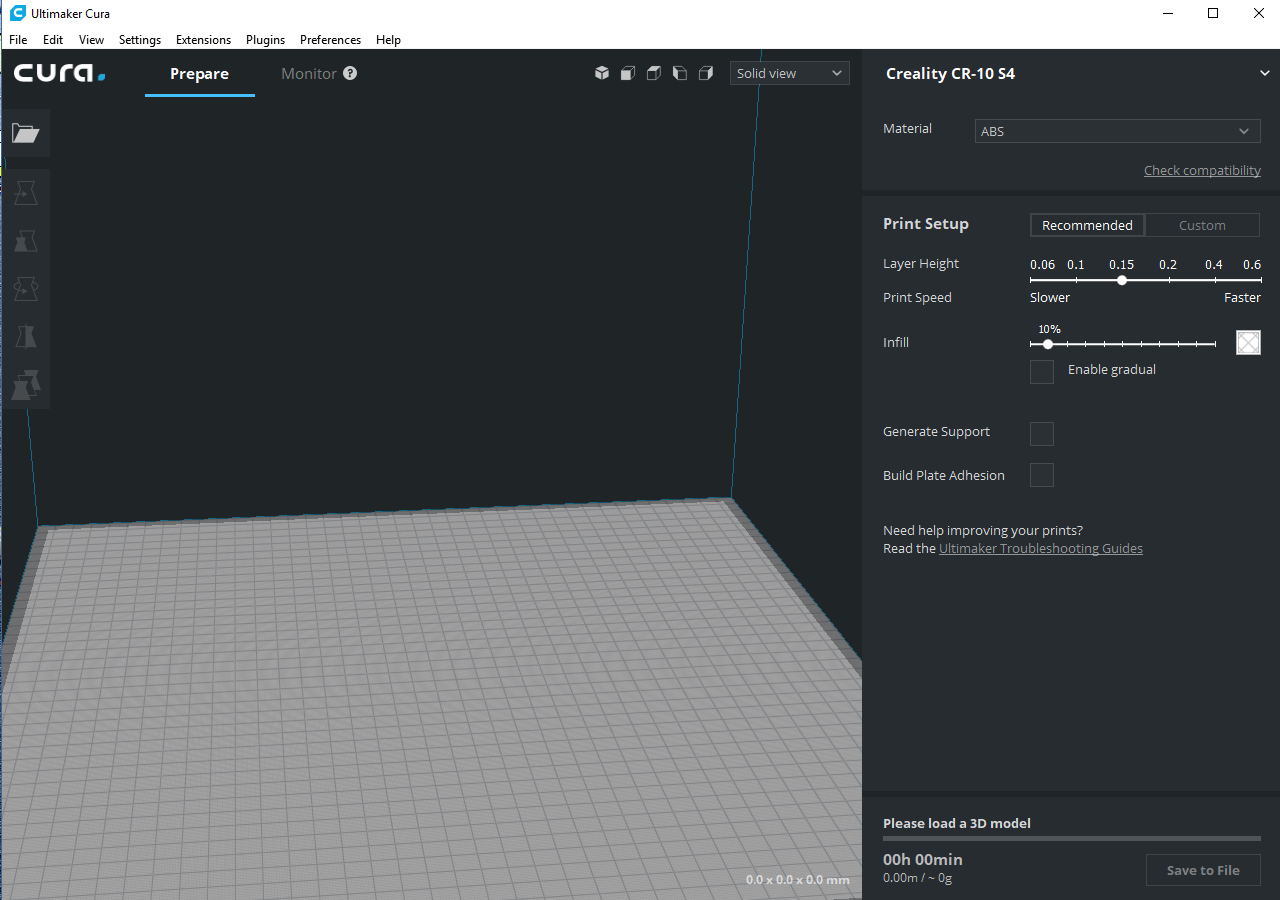
Task: Select the Mirror tool
Action: point(25,336)
